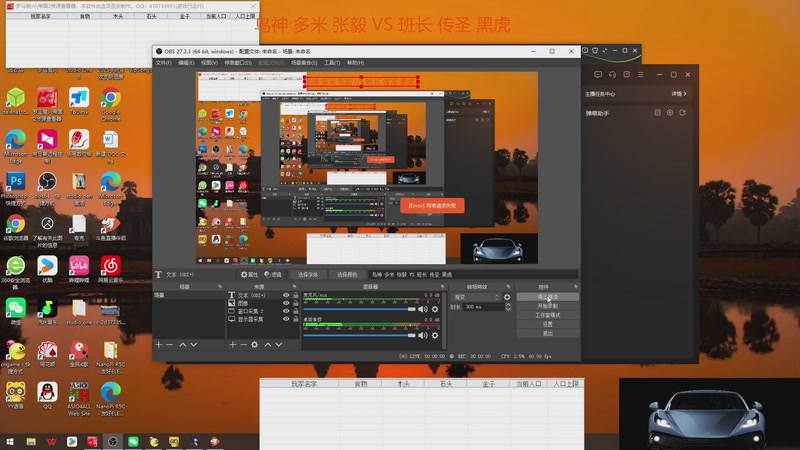Open hamburger menu in right-side streaming panel
The height and width of the screenshot is (450, 800).
[641, 74]
